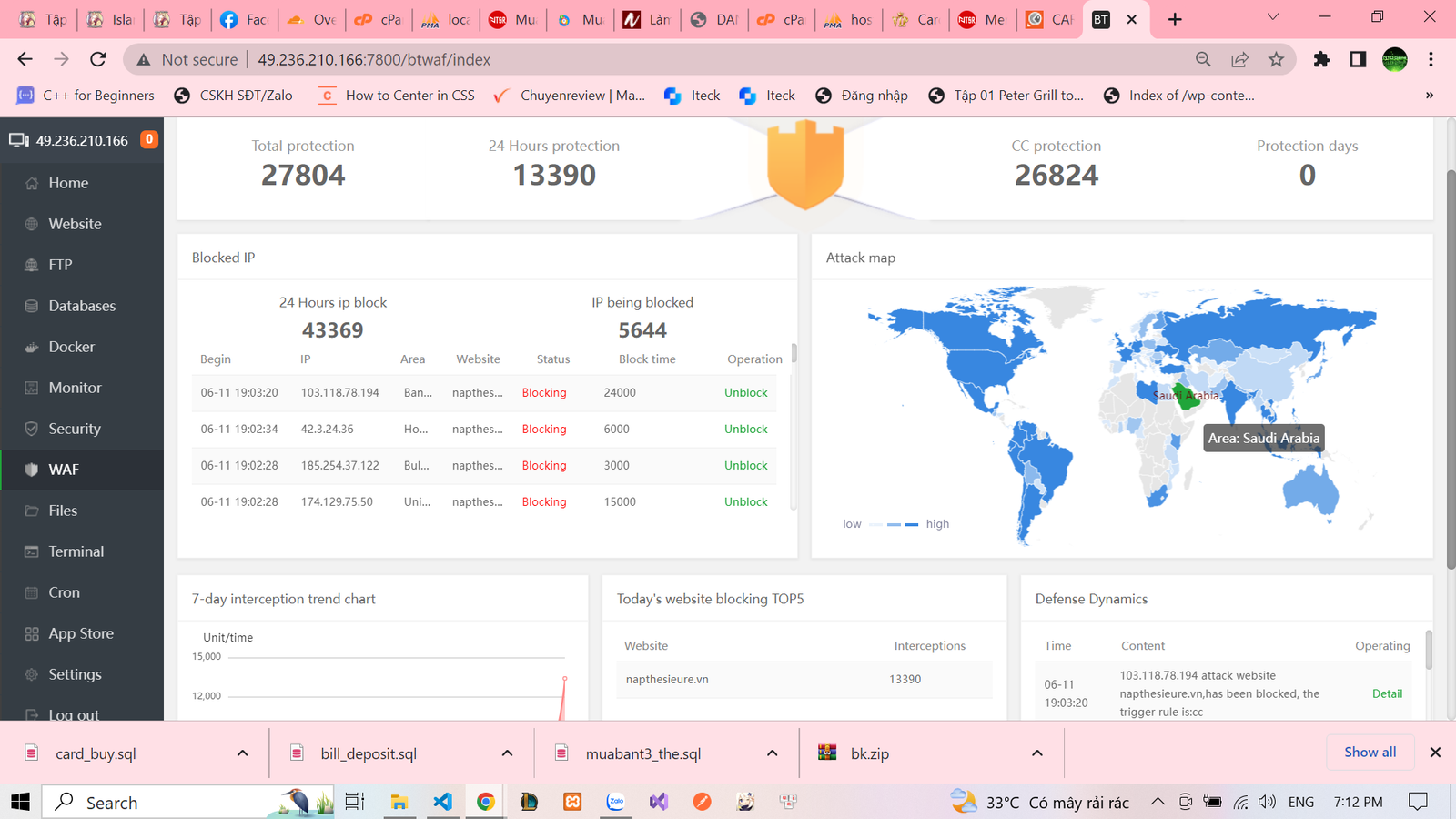Go to Monitor in sidebar
1456x819 pixels.
click(x=75, y=388)
